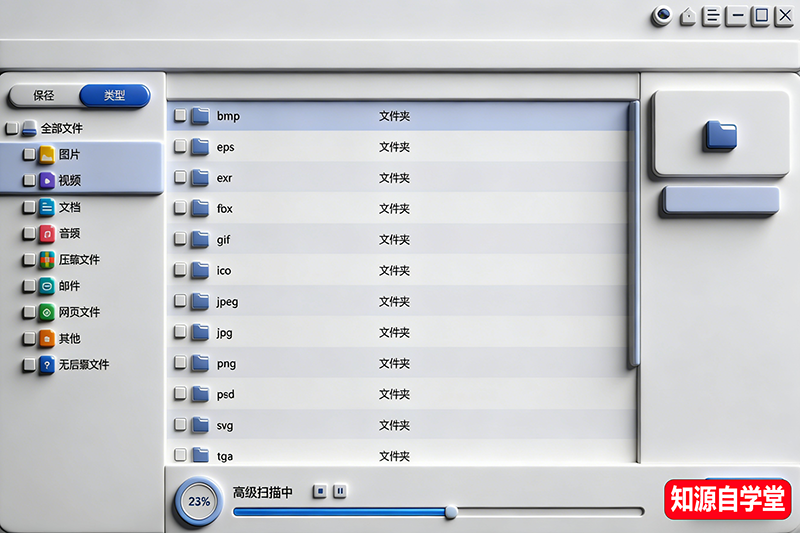Select the 无后缀文件 category label

coord(84,365)
